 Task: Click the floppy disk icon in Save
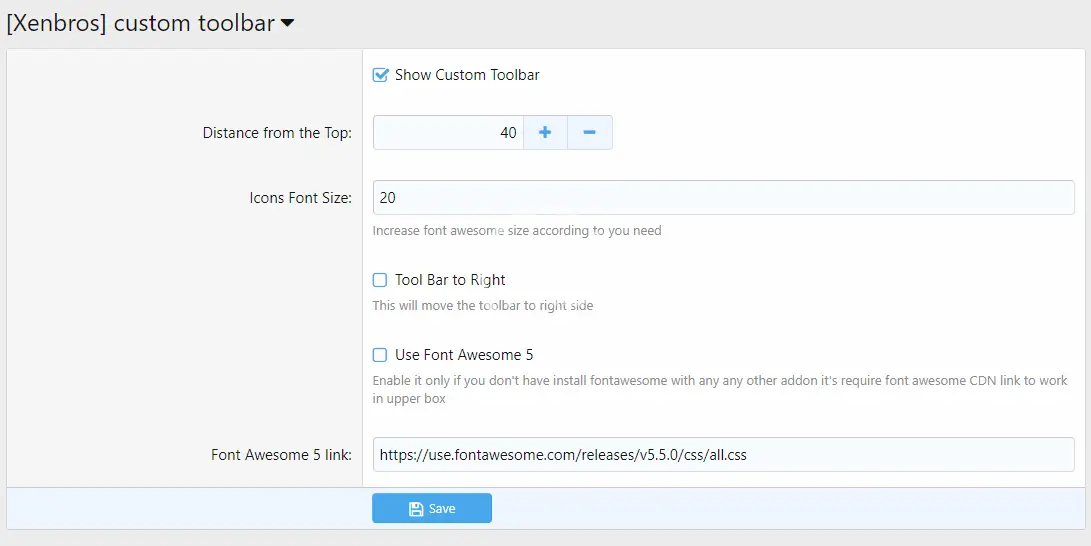coord(416,509)
